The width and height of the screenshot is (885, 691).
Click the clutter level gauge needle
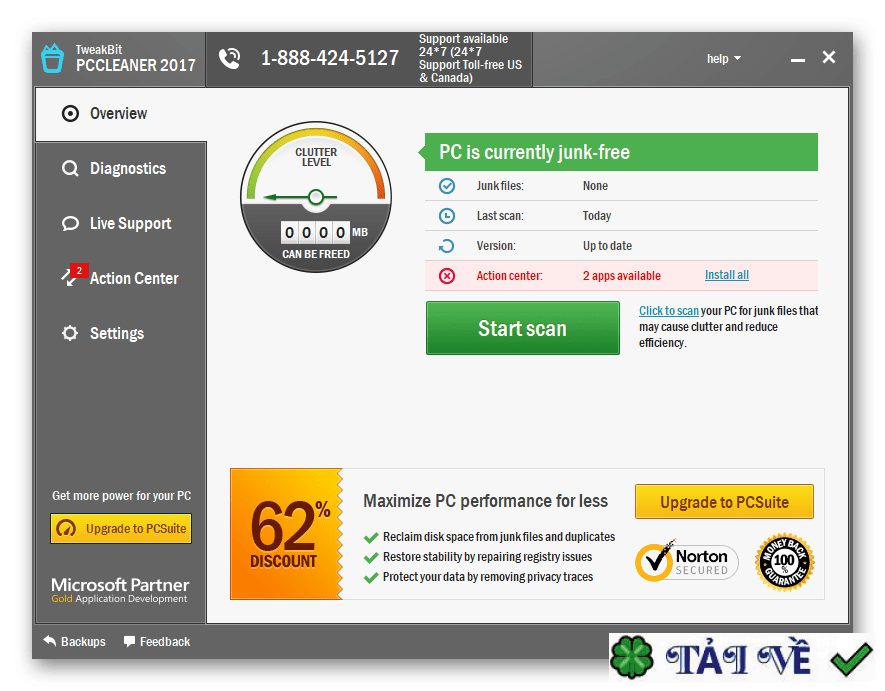click(x=300, y=197)
